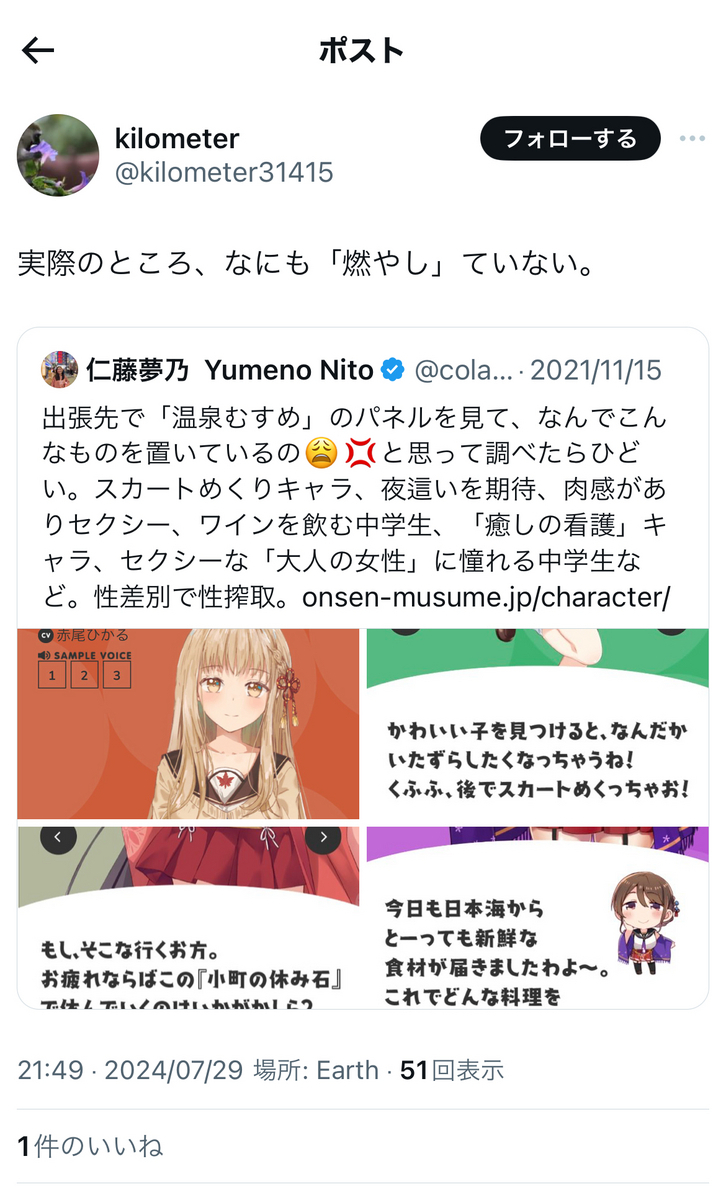726x1200 pixels.
Task: Tap the フォローする follow button
Action: pyautogui.click(x=570, y=138)
